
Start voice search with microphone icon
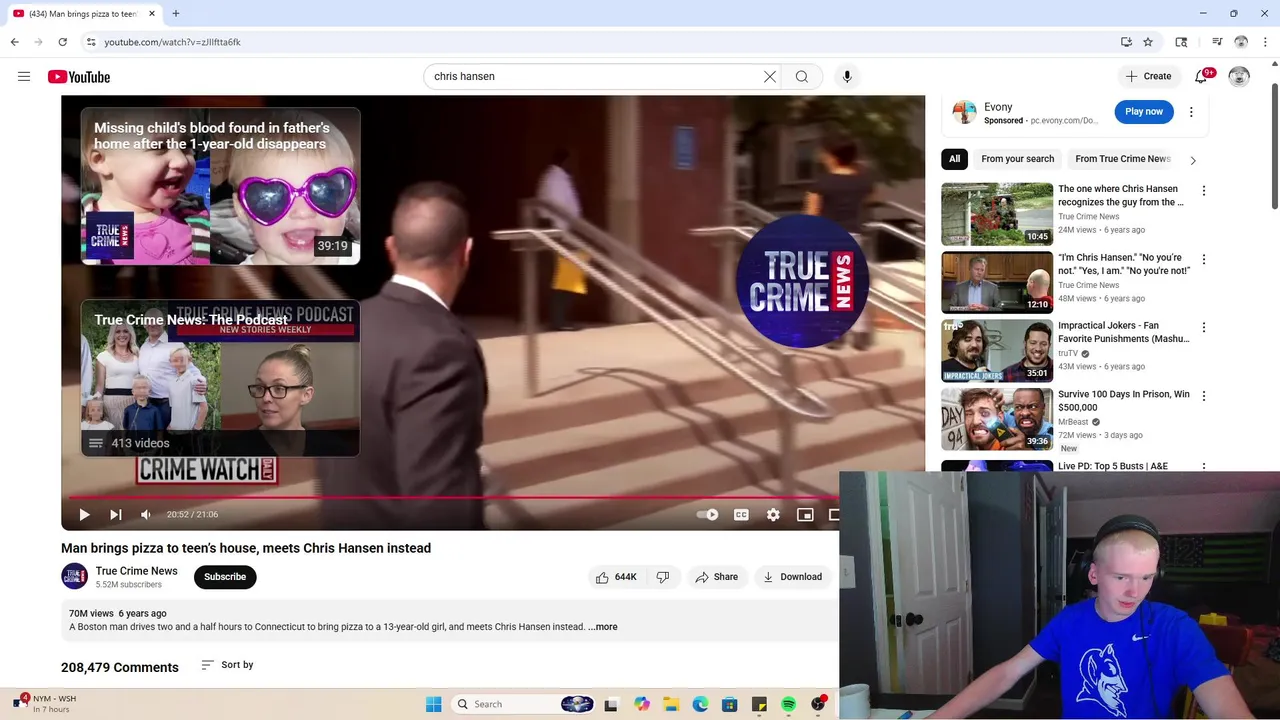pyautogui.click(x=847, y=76)
